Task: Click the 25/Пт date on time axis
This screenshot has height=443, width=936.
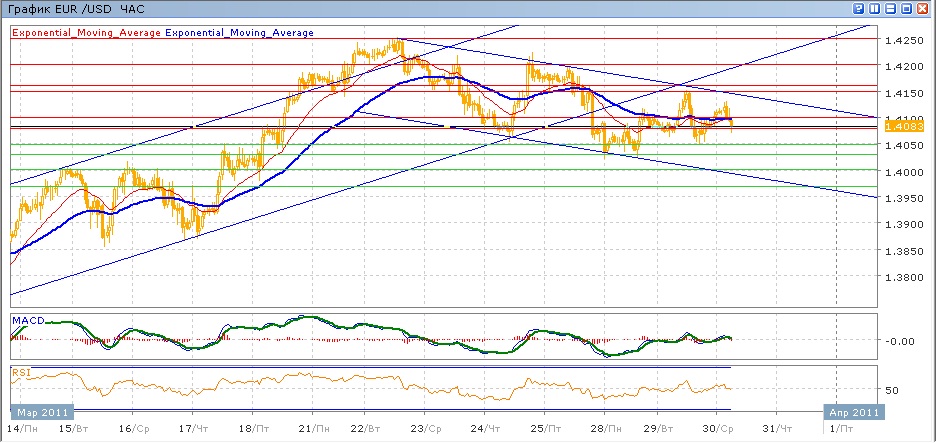Action: tap(544, 429)
